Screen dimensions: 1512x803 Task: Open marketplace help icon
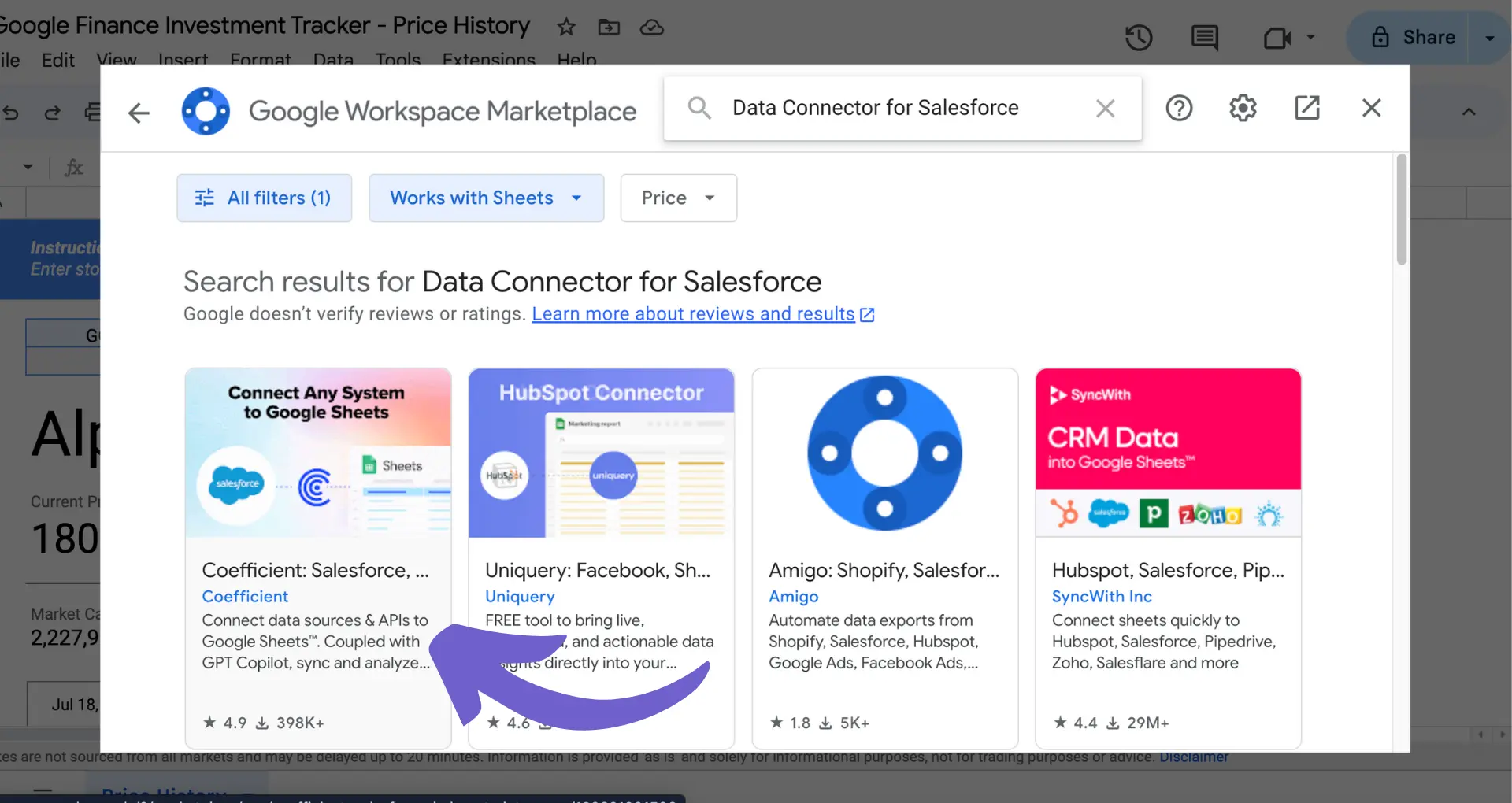(1179, 108)
